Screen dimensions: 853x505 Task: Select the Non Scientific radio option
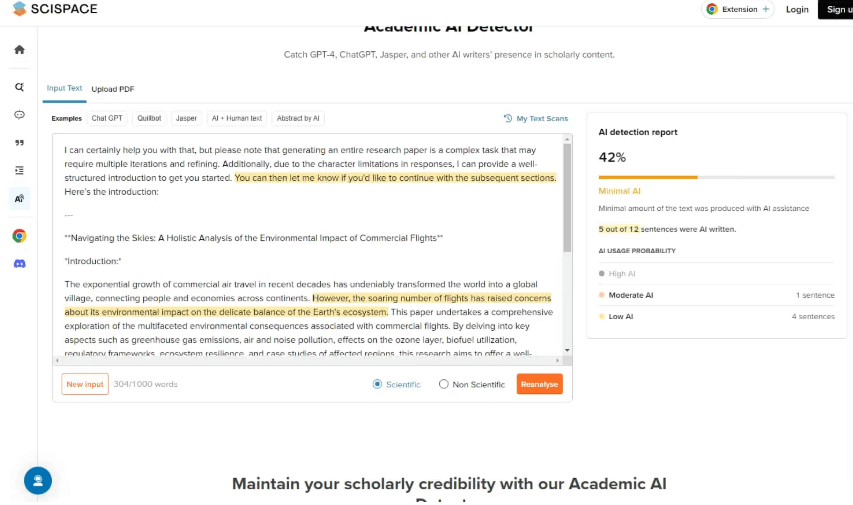(x=444, y=384)
